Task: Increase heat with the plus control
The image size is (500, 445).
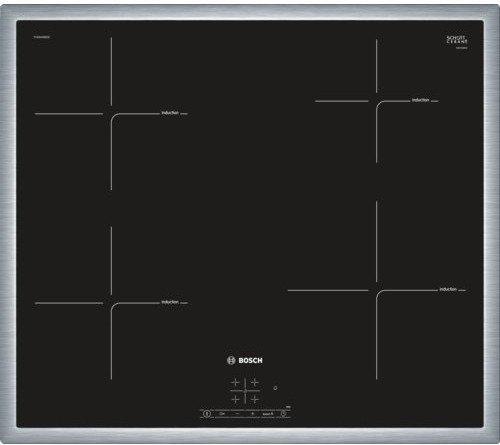Action: [253, 414]
